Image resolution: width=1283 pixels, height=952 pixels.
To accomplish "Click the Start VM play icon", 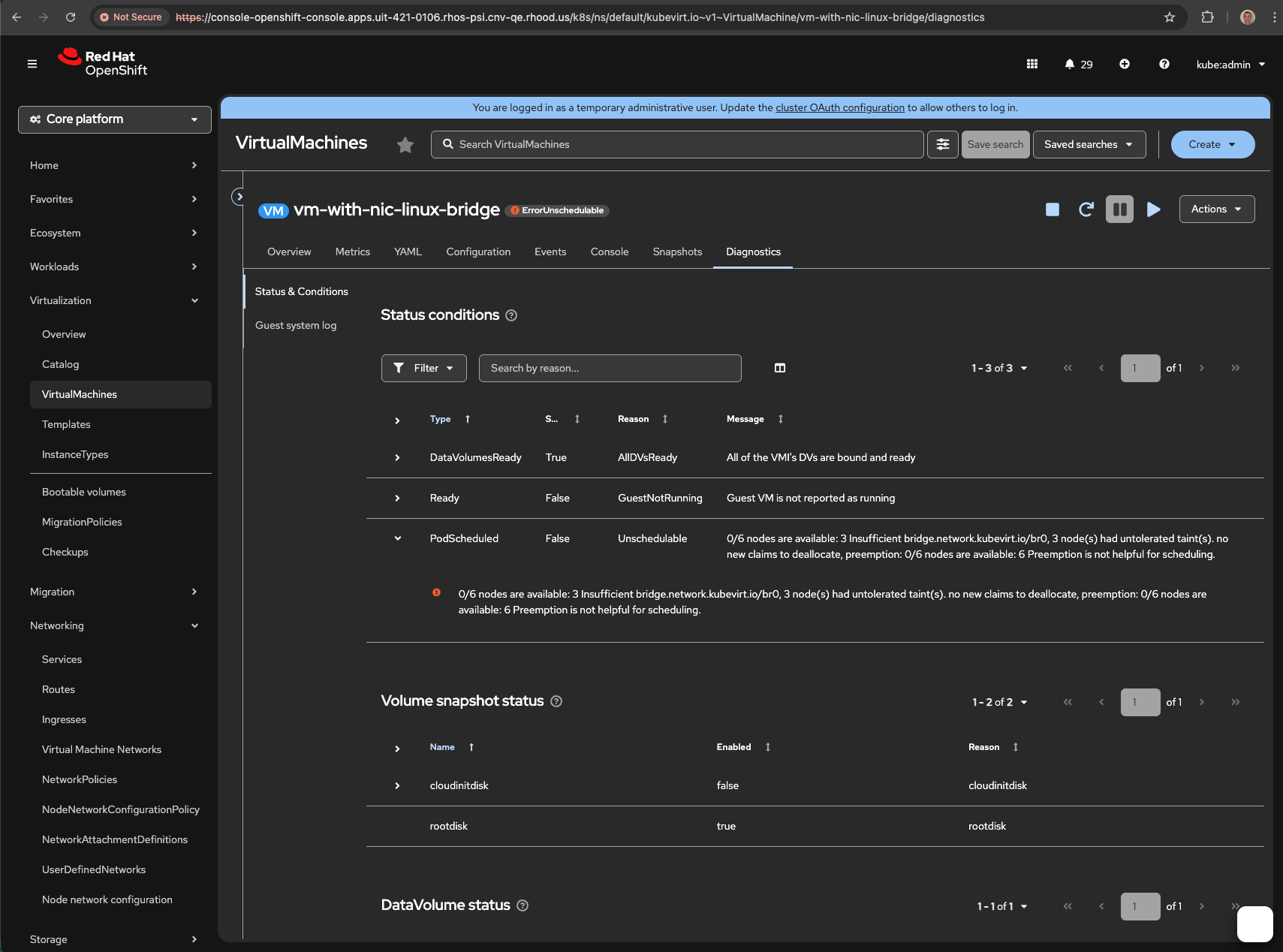I will [x=1153, y=209].
